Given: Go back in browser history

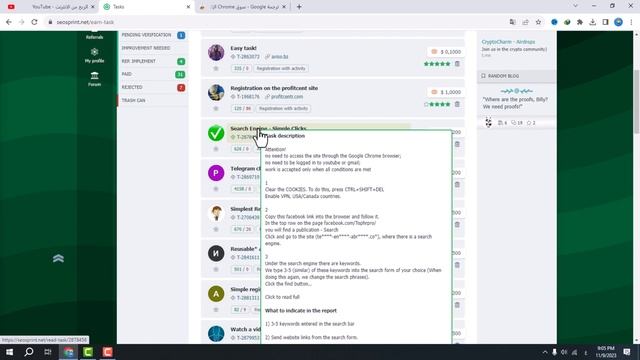Looking at the screenshot, I should [9, 22].
